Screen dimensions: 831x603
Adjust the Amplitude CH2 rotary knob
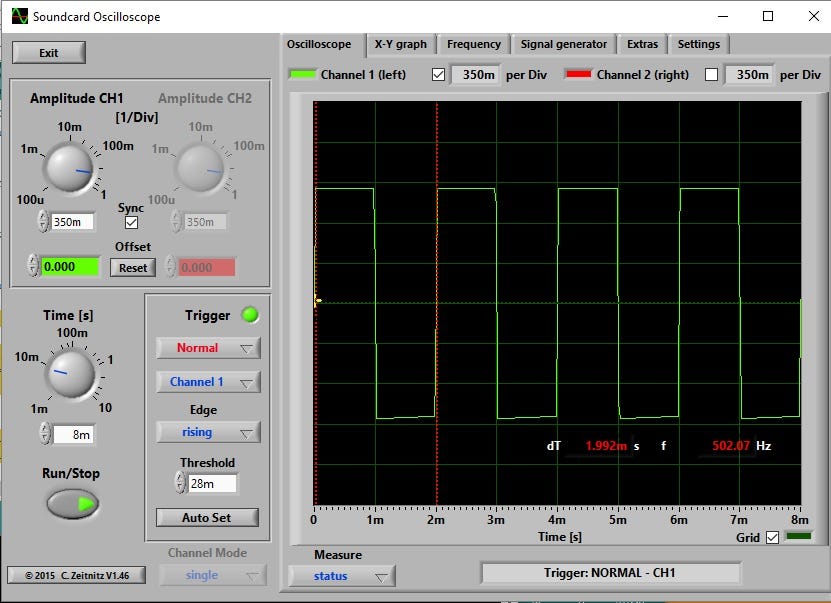point(200,170)
